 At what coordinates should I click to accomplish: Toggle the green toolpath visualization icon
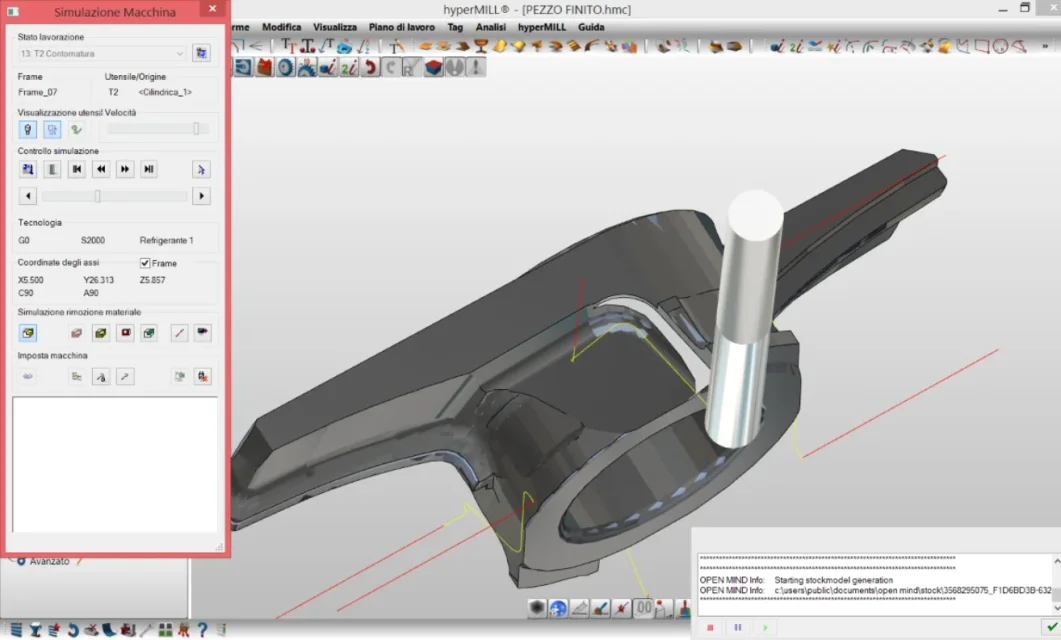coord(76,129)
